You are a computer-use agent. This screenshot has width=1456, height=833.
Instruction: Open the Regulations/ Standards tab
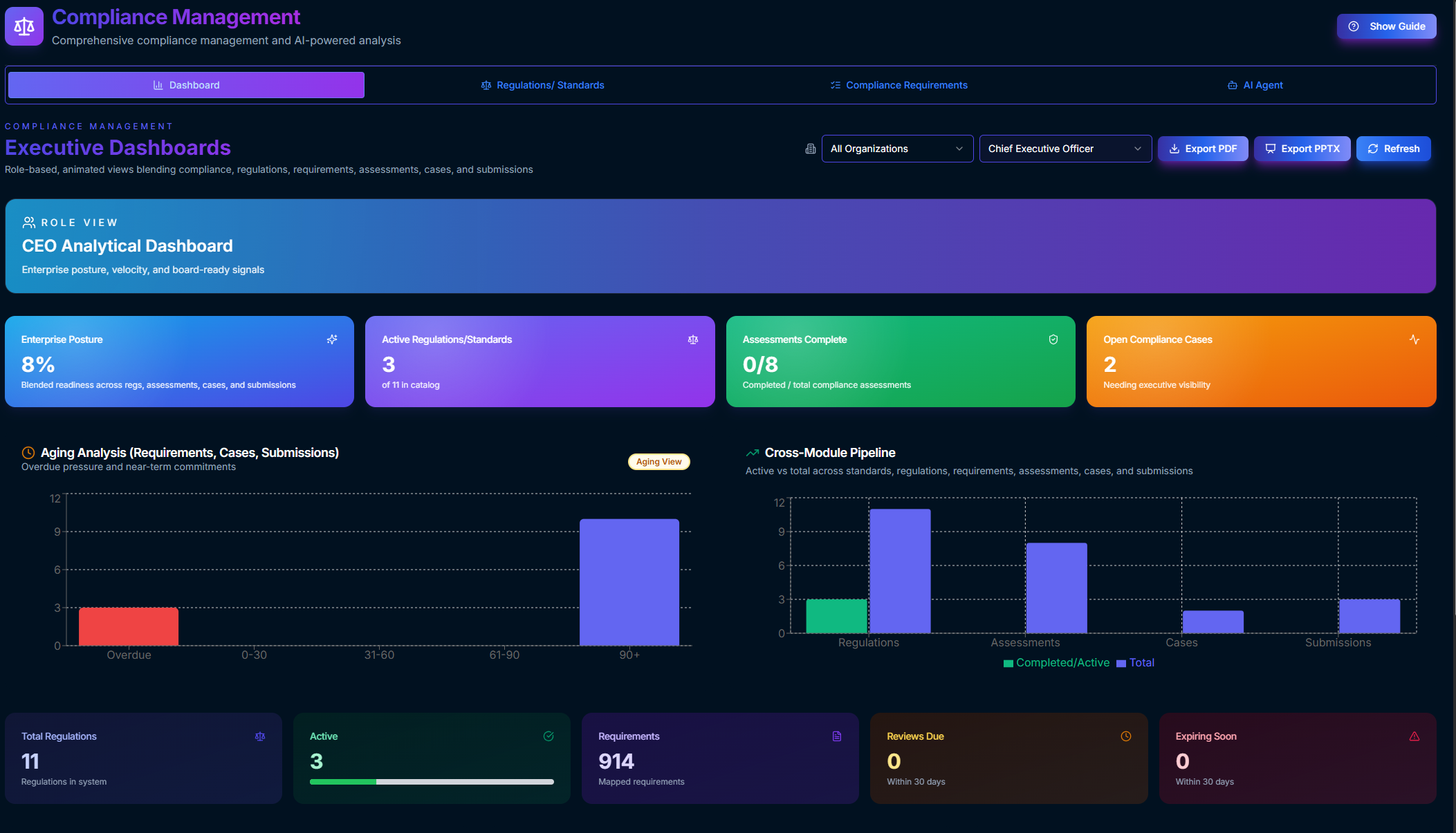point(543,85)
